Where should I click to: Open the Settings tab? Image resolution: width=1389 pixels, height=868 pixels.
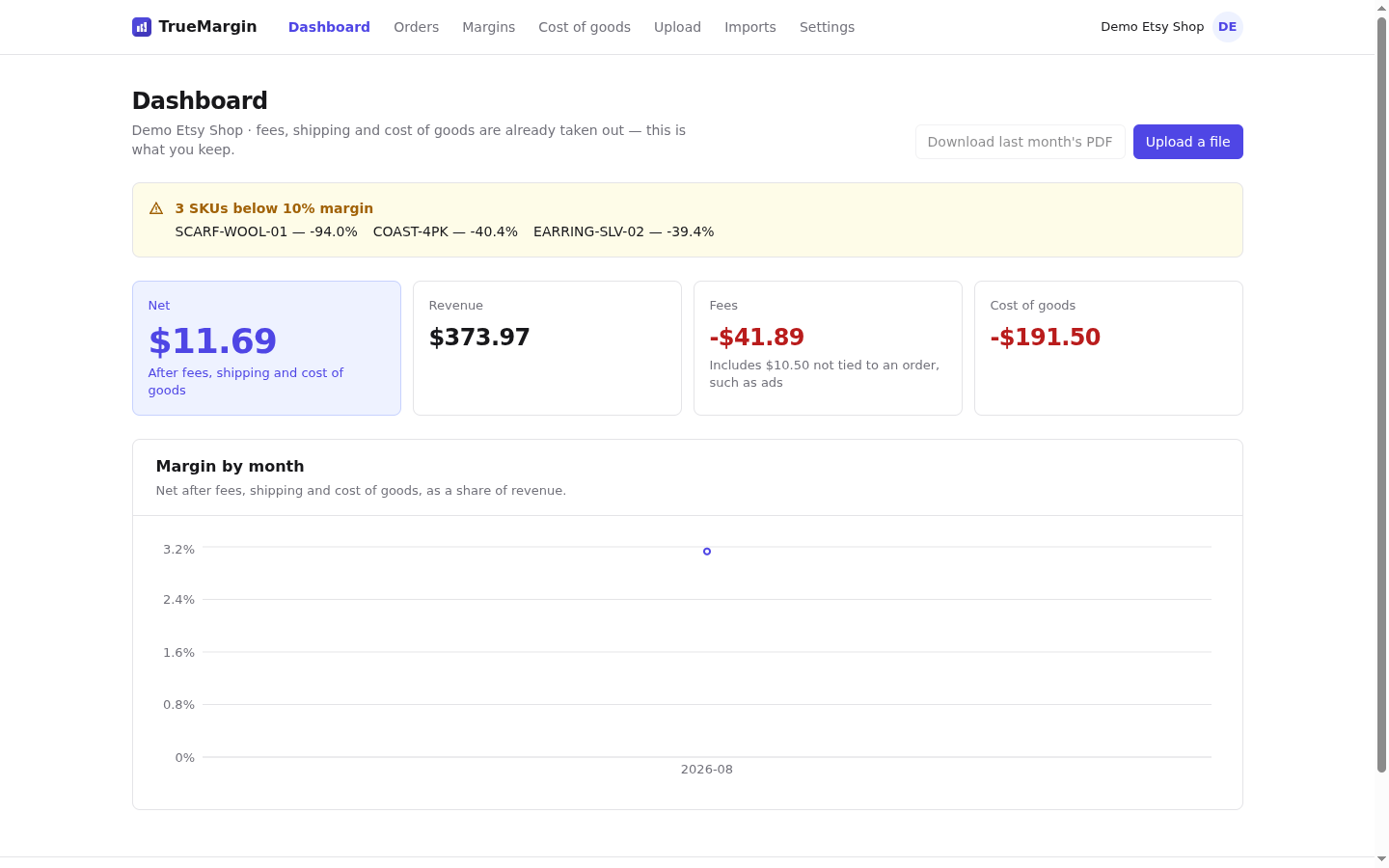point(827,27)
